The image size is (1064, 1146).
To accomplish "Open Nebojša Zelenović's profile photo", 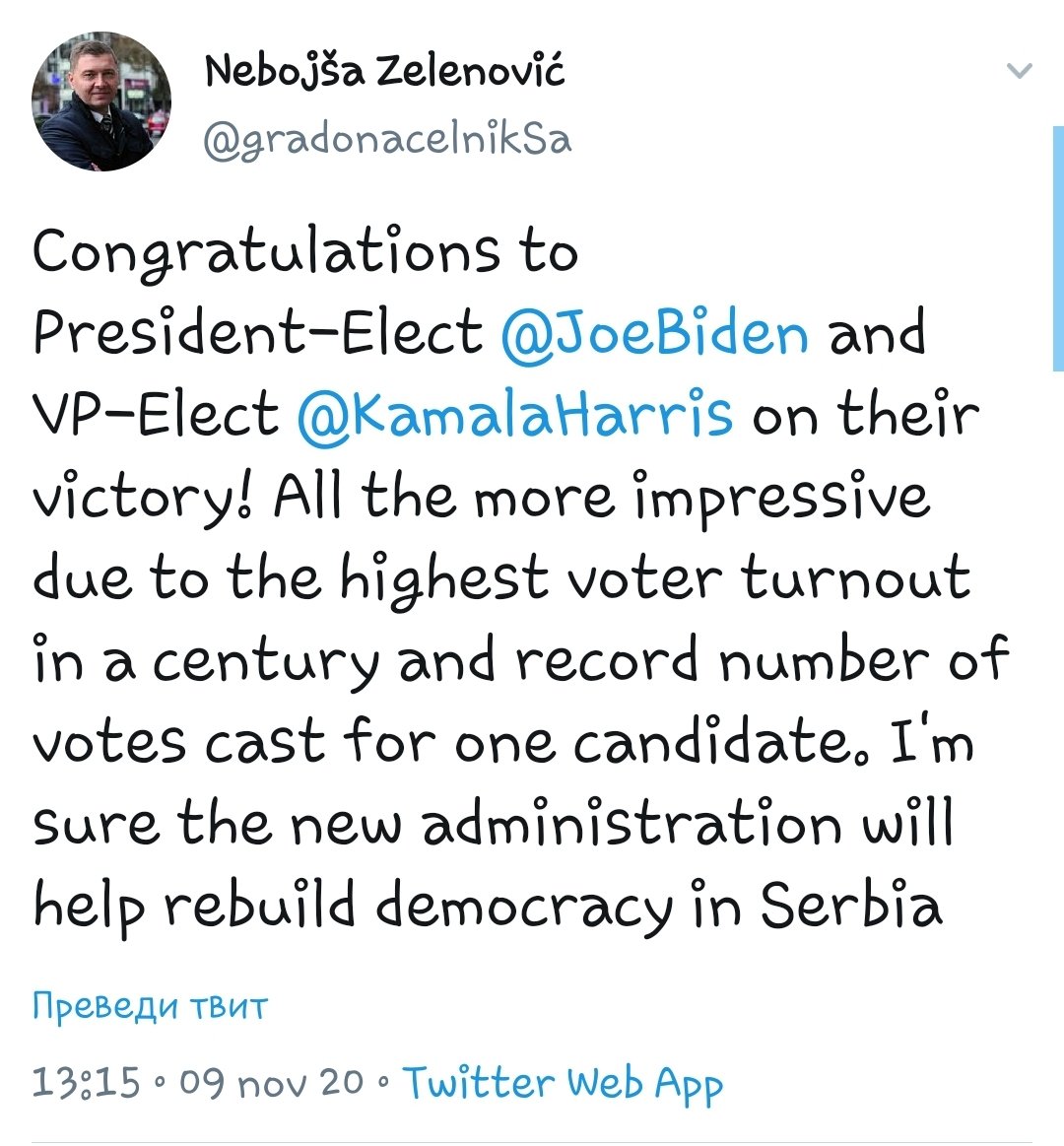I will pyautogui.click(x=101, y=101).
